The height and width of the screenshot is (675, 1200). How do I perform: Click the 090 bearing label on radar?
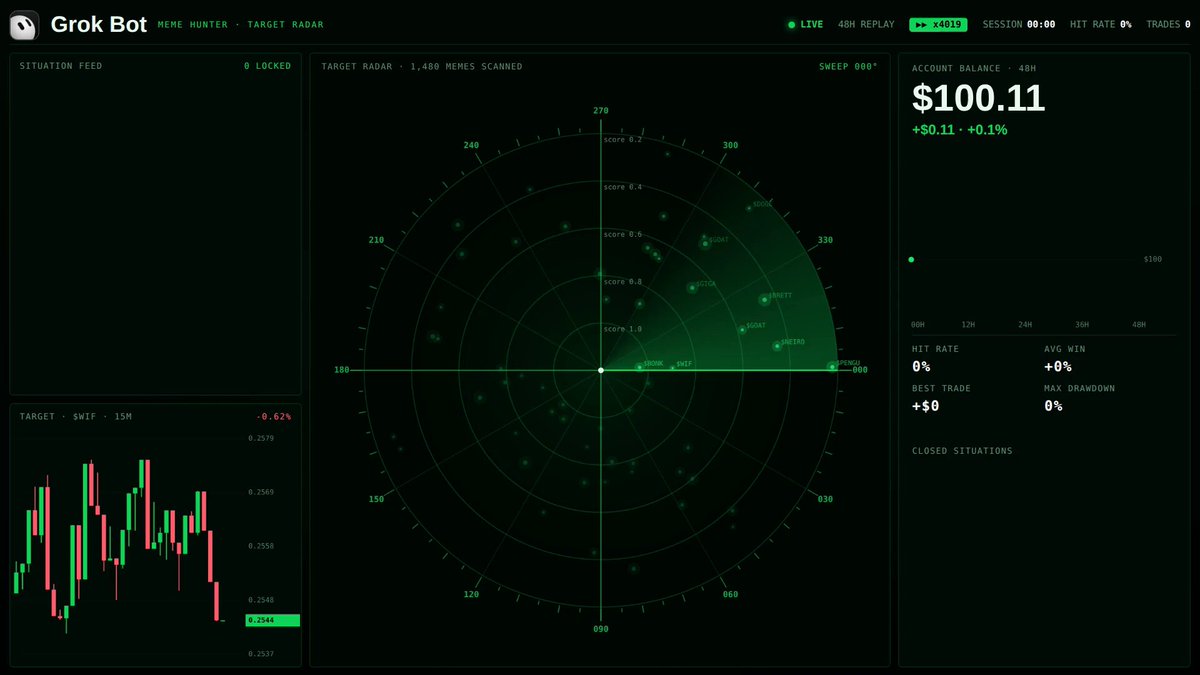click(601, 629)
